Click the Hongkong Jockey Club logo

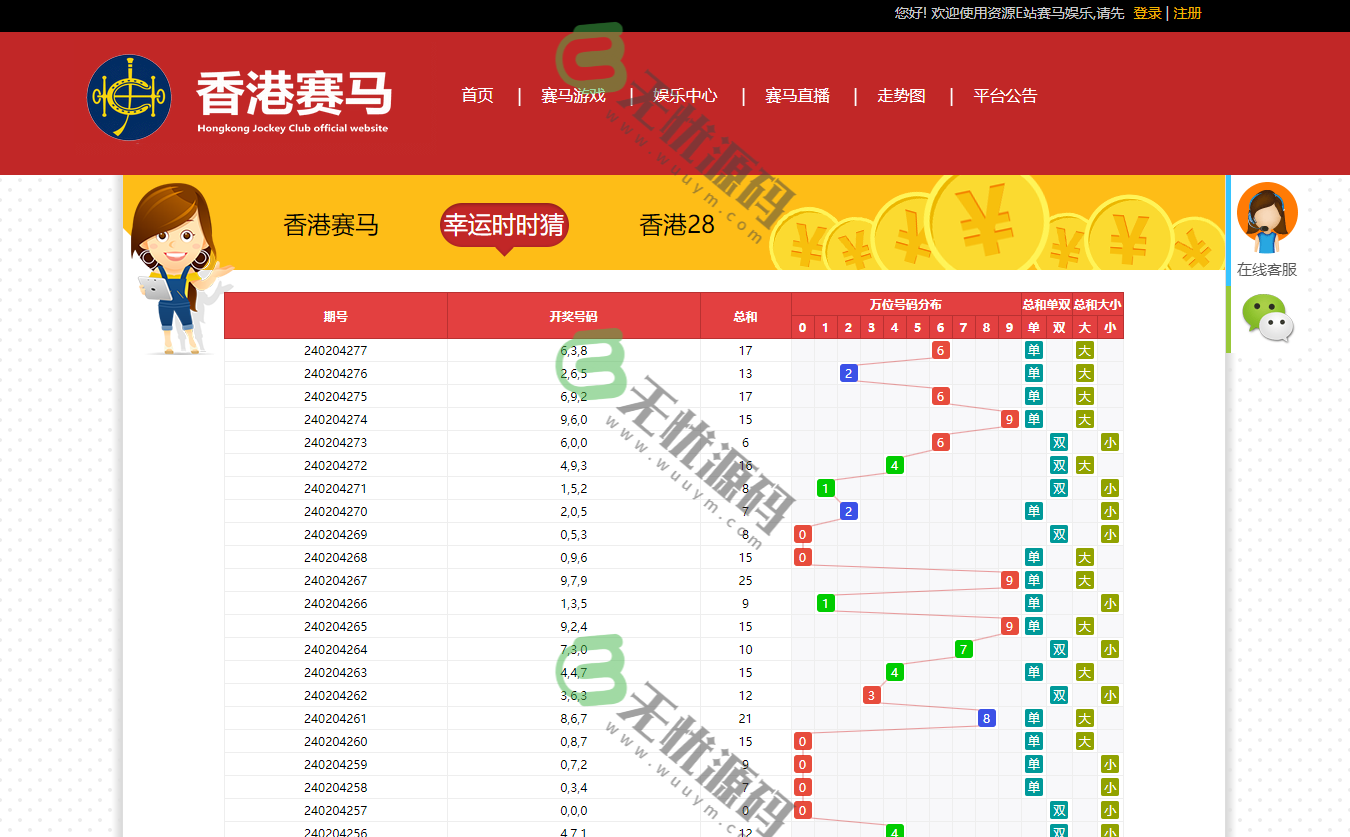[x=128, y=97]
